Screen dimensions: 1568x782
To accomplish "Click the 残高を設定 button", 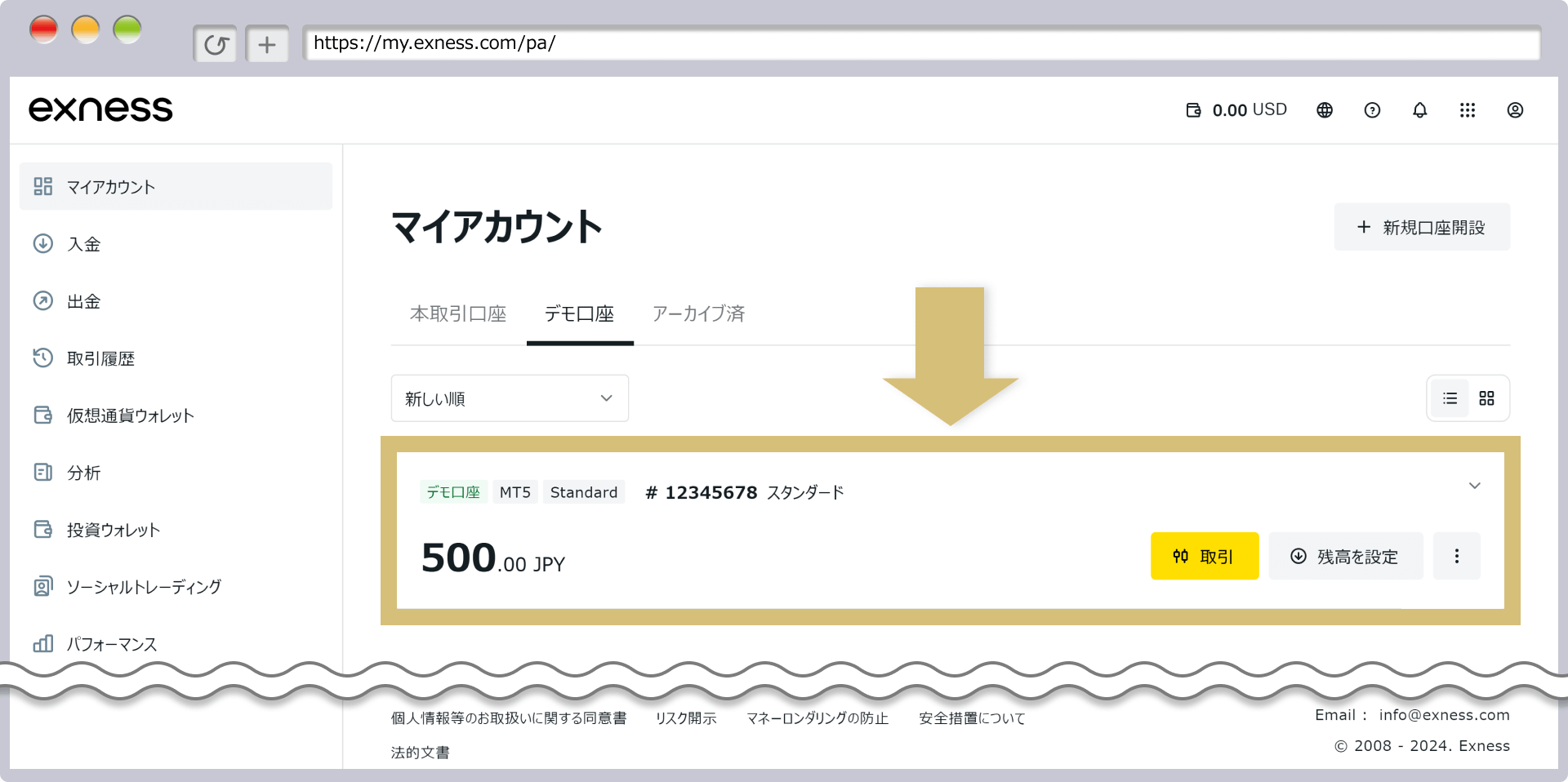I will tap(1346, 556).
